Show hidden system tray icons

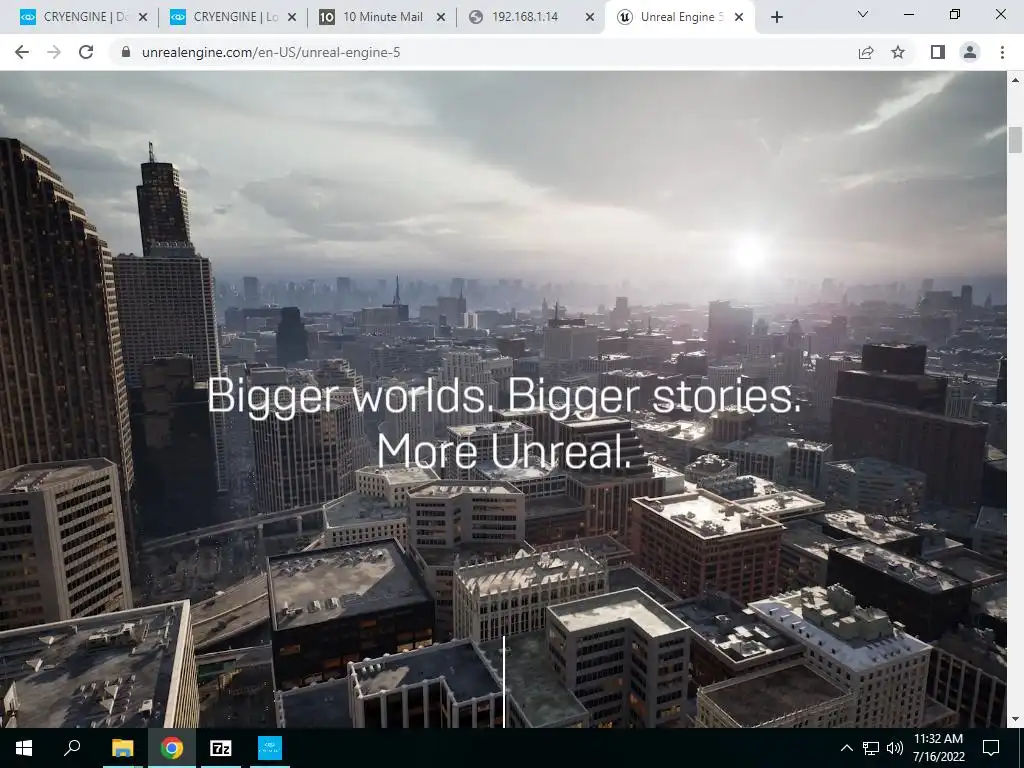pyautogui.click(x=846, y=748)
